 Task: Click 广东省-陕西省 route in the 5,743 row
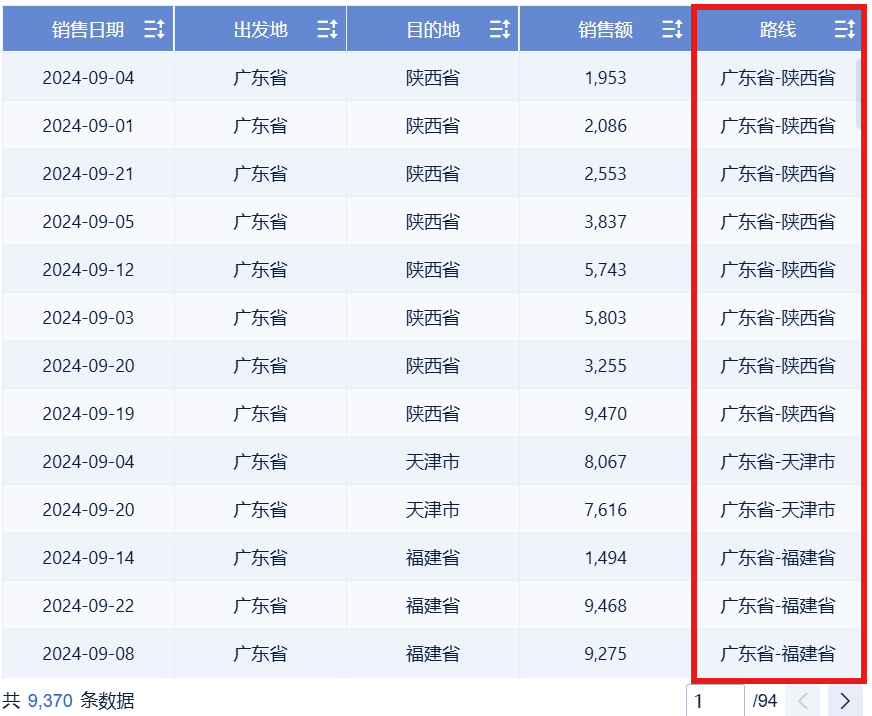[777, 270]
